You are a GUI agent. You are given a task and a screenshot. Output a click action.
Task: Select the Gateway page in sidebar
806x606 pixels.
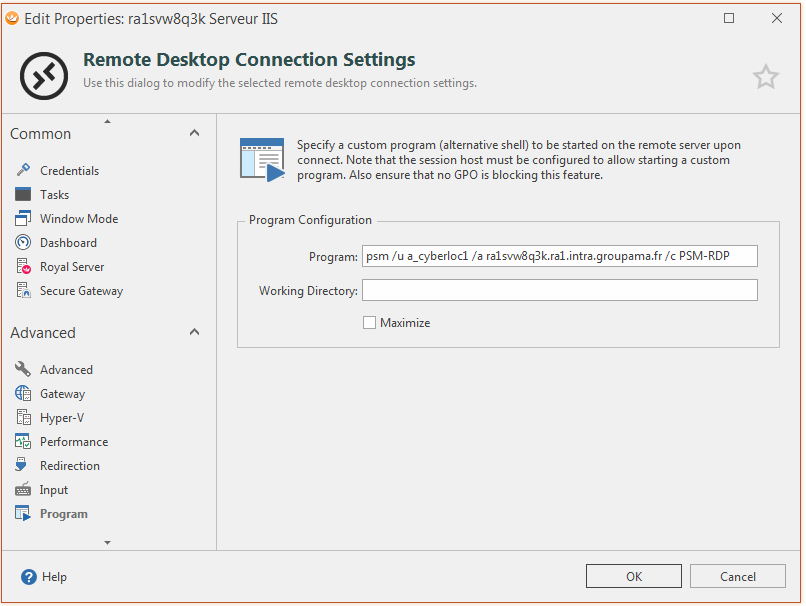62,394
